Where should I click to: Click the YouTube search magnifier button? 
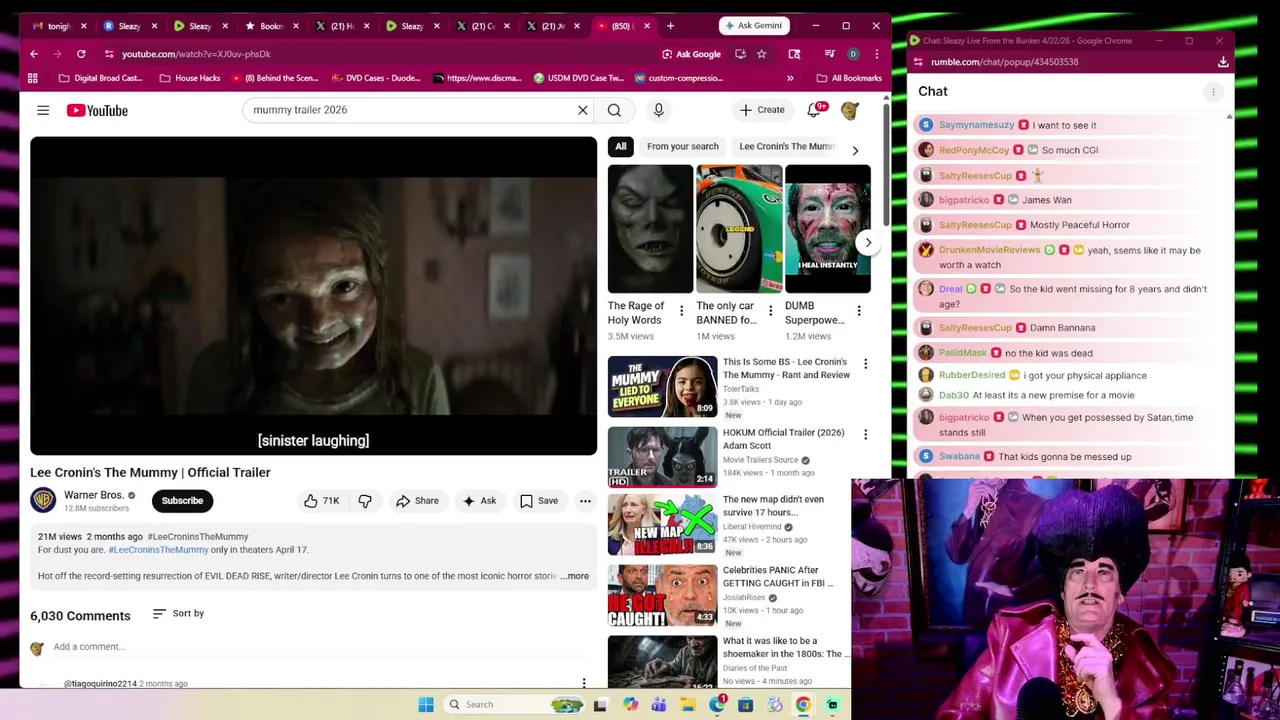tap(614, 110)
